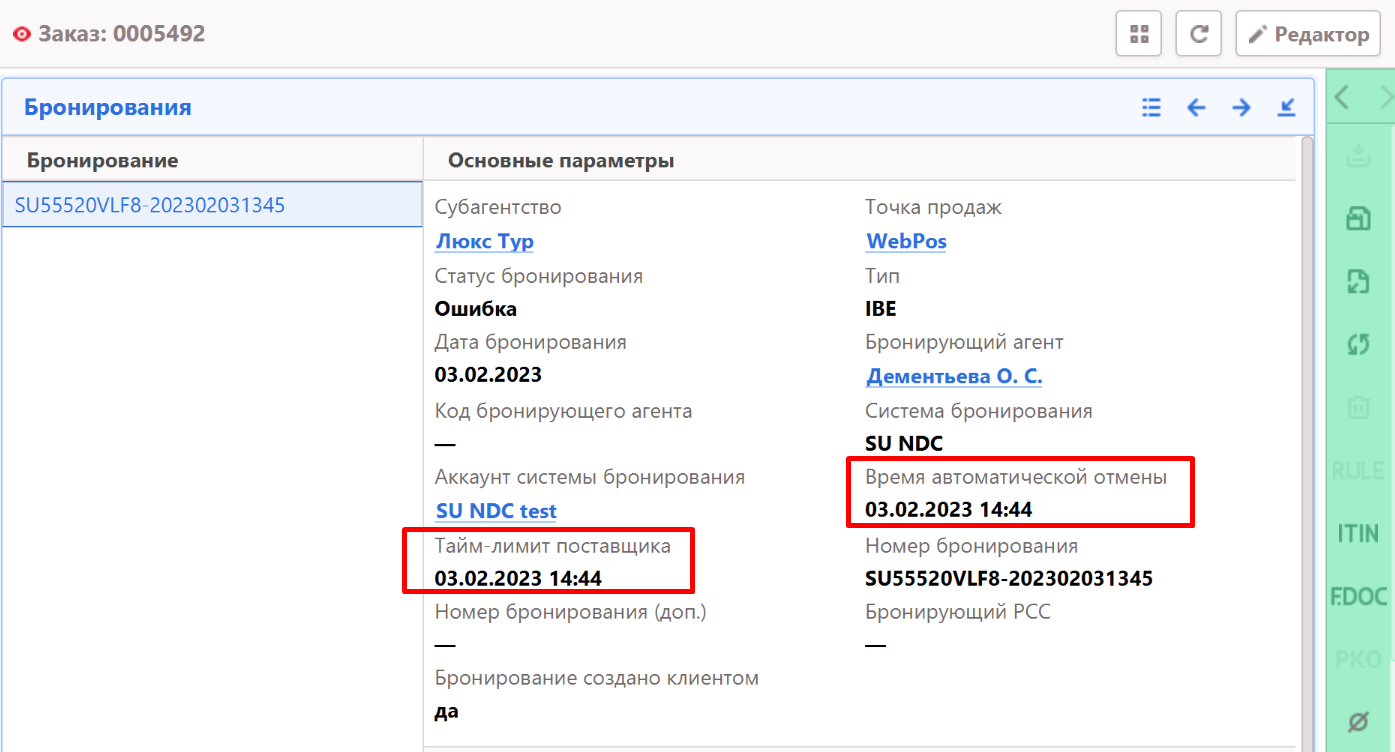Click the ITIN button in sidebar
The height and width of the screenshot is (752, 1395).
pos(1358,534)
